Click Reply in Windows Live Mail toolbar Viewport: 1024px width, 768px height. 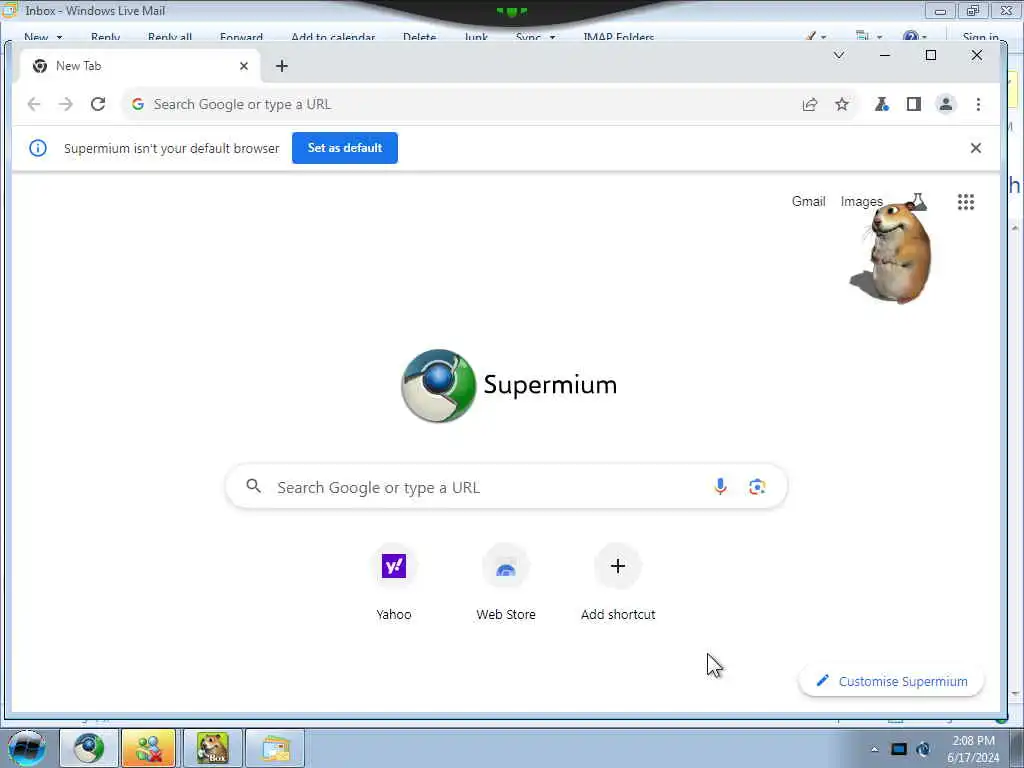[x=105, y=38]
